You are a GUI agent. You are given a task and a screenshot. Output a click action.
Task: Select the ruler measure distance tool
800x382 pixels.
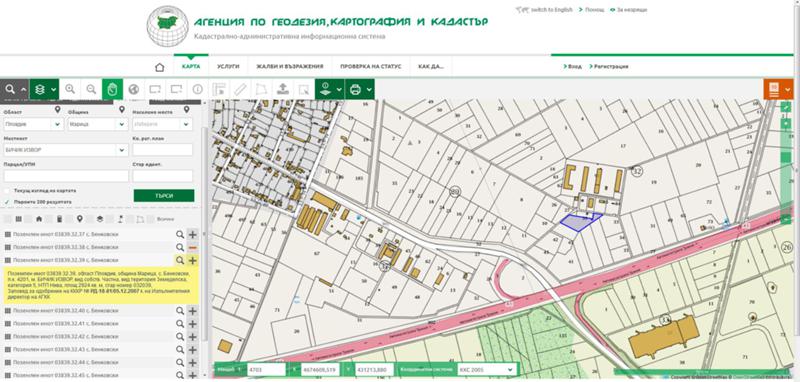tap(240, 89)
